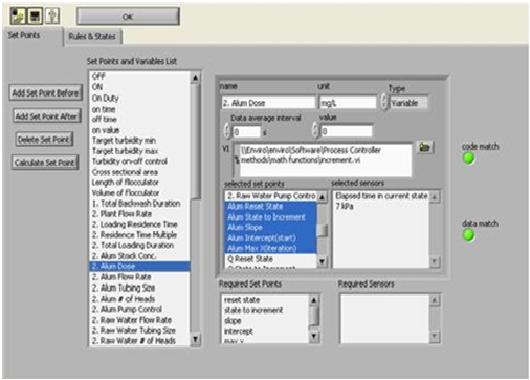The image size is (530, 380).
Task: Select Target turbidity min
Action: tap(140, 141)
